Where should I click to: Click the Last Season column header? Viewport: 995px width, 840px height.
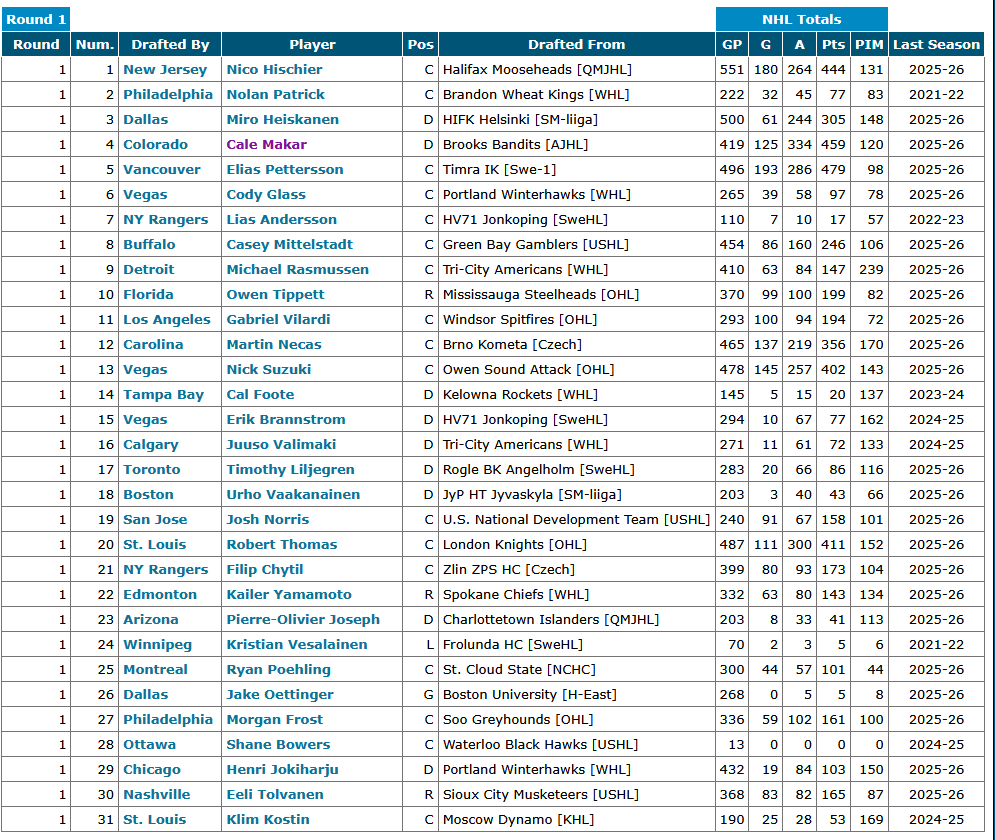pos(937,44)
